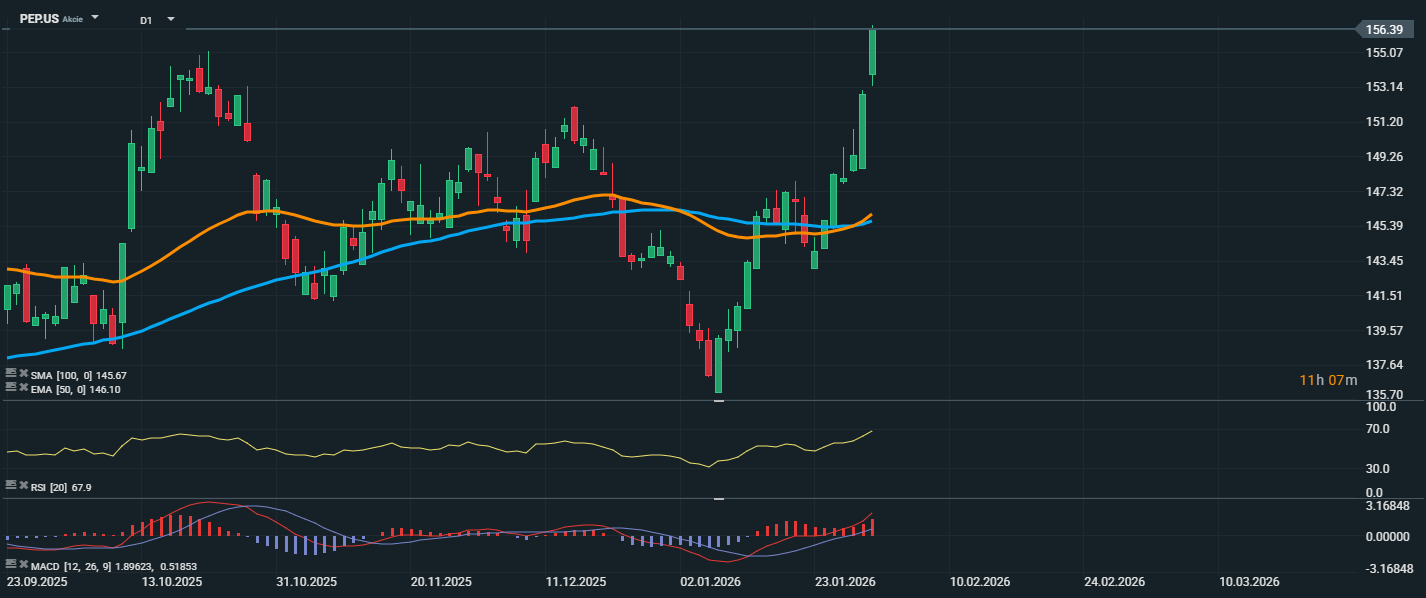Expand the PEP.US symbol dropdown arrow
The height and width of the screenshot is (598, 1426).
coord(95,18)
